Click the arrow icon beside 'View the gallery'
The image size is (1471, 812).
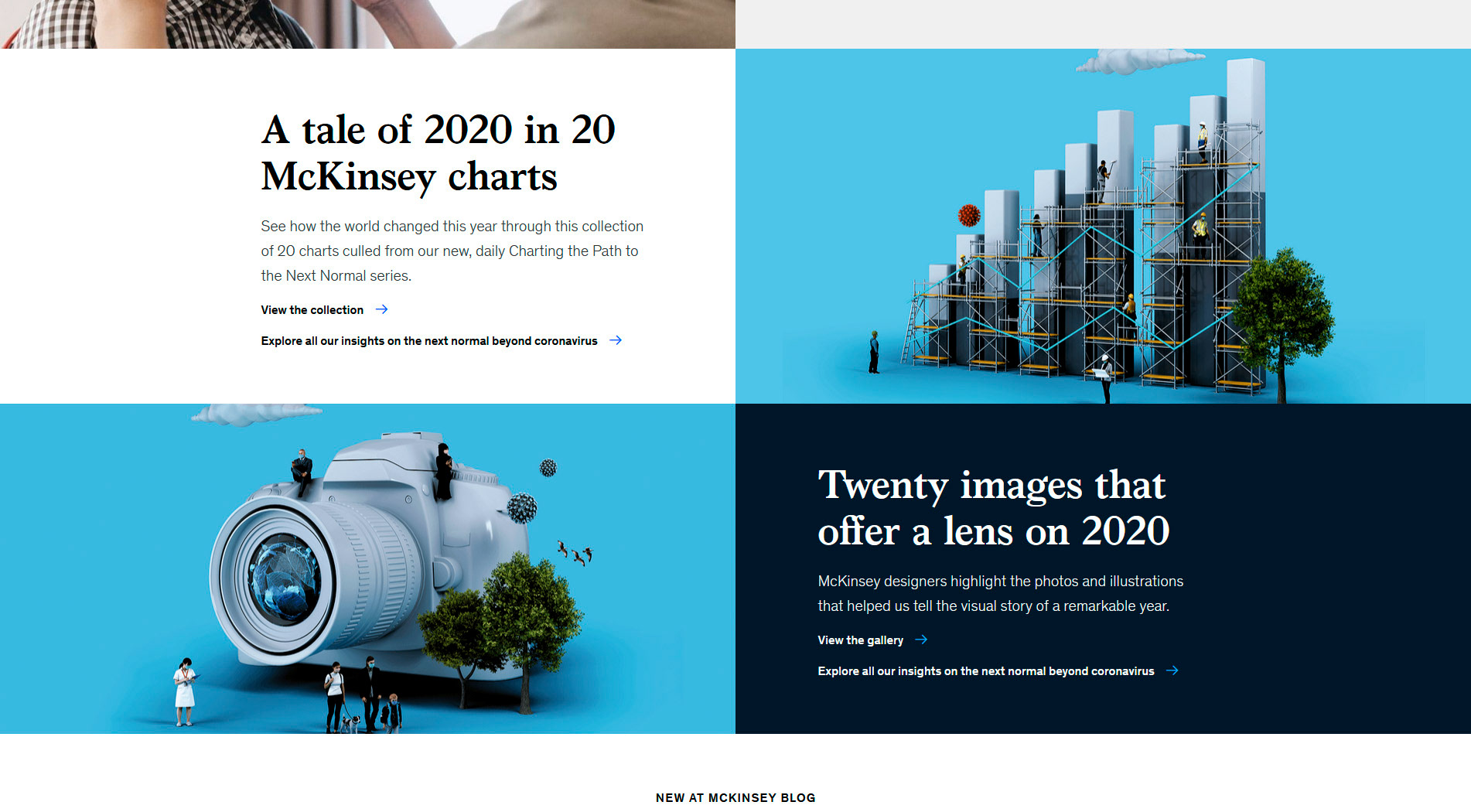(x=921, y=640)
